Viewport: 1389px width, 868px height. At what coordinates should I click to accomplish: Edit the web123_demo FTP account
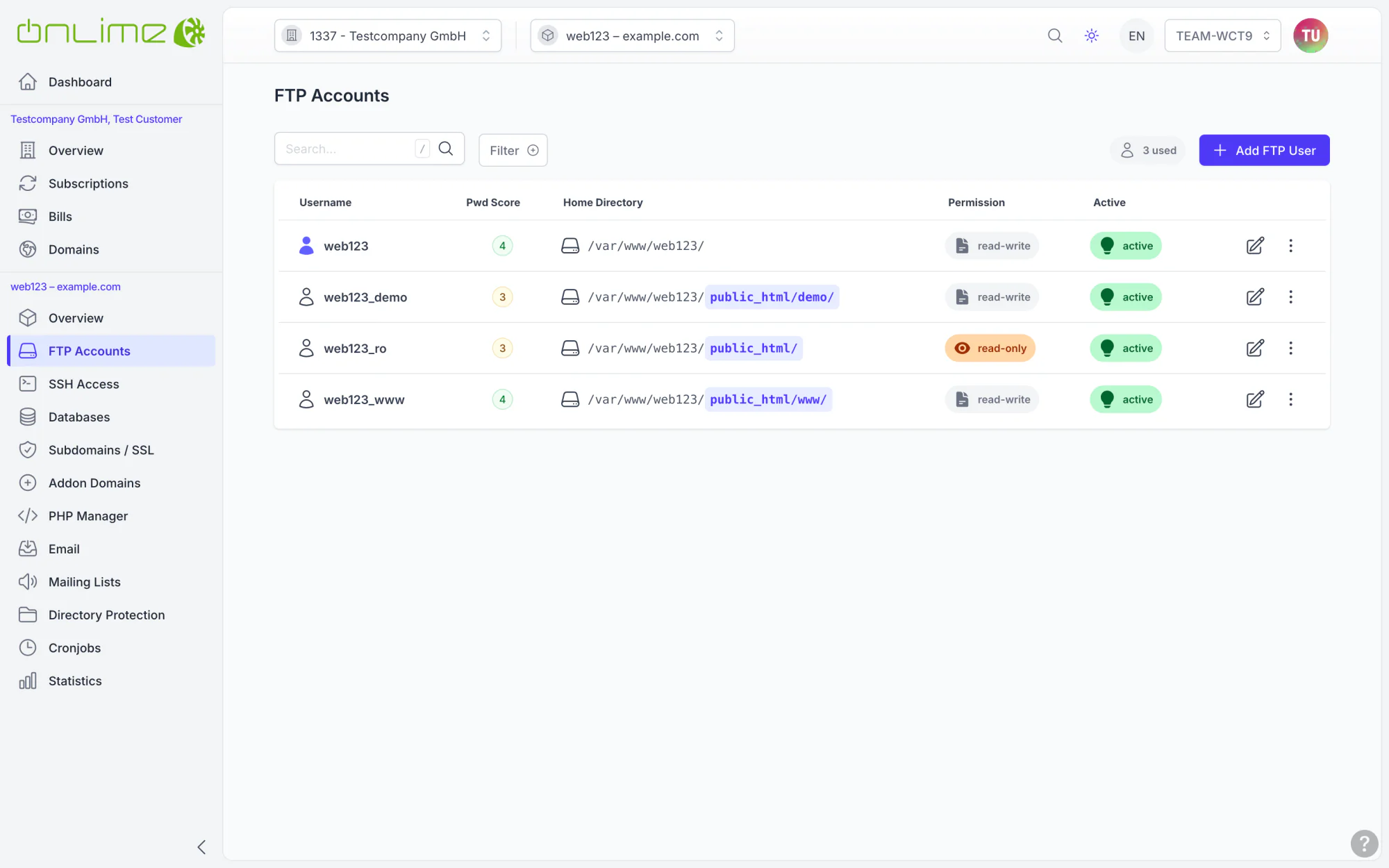tap(1255, 297)
